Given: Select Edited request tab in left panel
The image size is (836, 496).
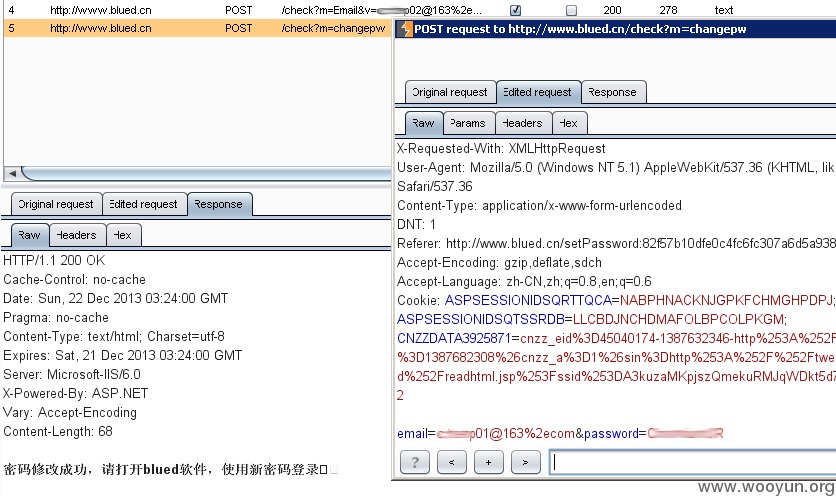Looking at the screenshot, I should (143, 204).
